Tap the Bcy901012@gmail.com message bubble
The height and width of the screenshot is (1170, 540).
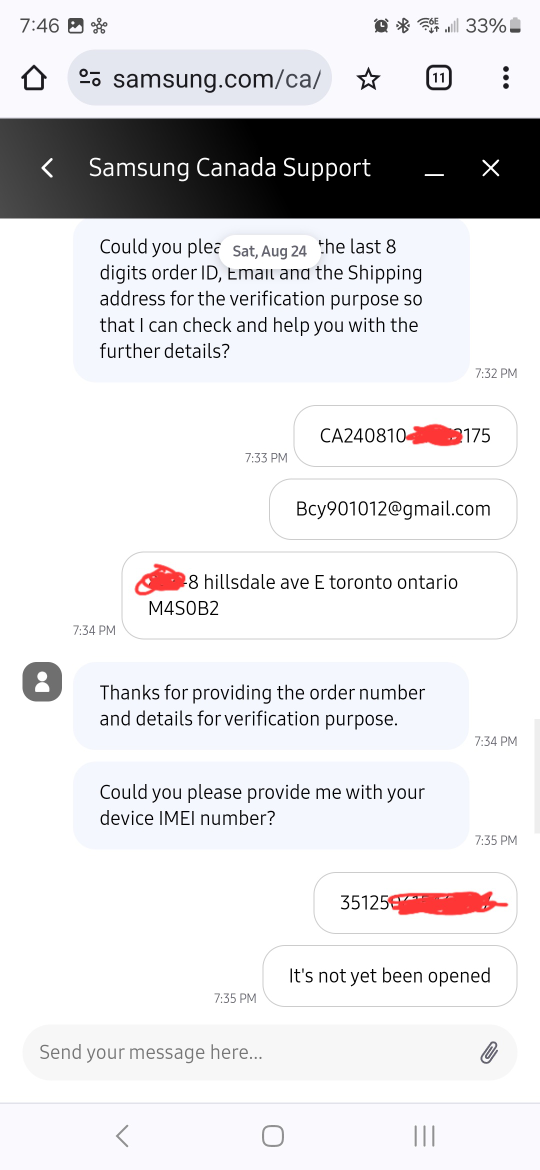pos(393,509)
